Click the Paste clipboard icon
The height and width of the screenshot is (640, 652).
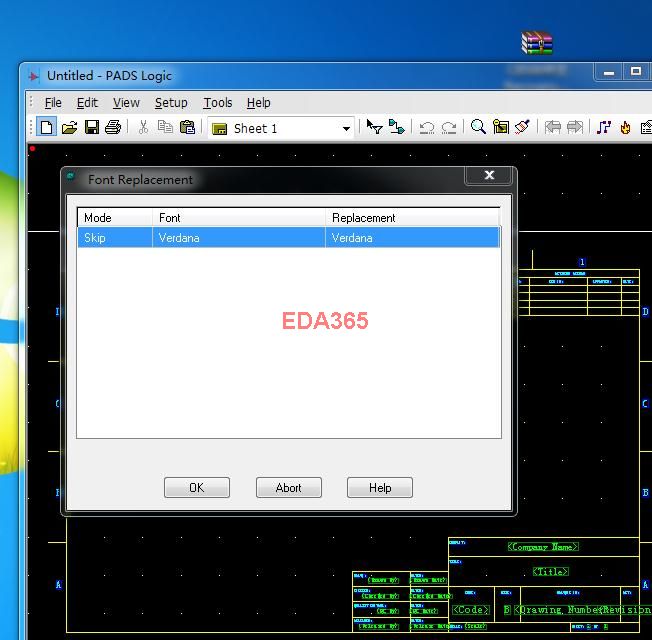[187, 127]
